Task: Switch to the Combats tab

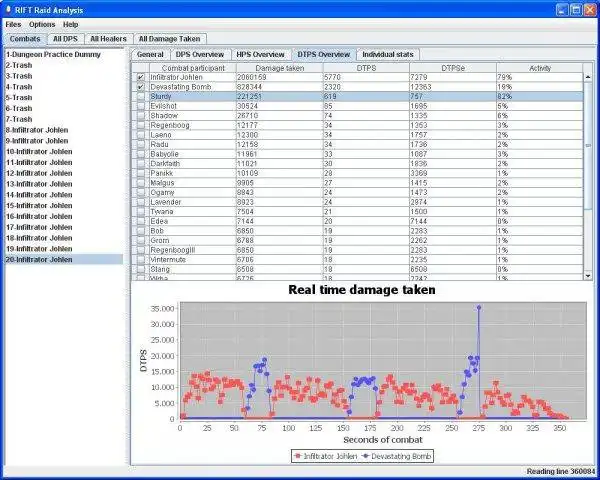Action: [25, 39]
